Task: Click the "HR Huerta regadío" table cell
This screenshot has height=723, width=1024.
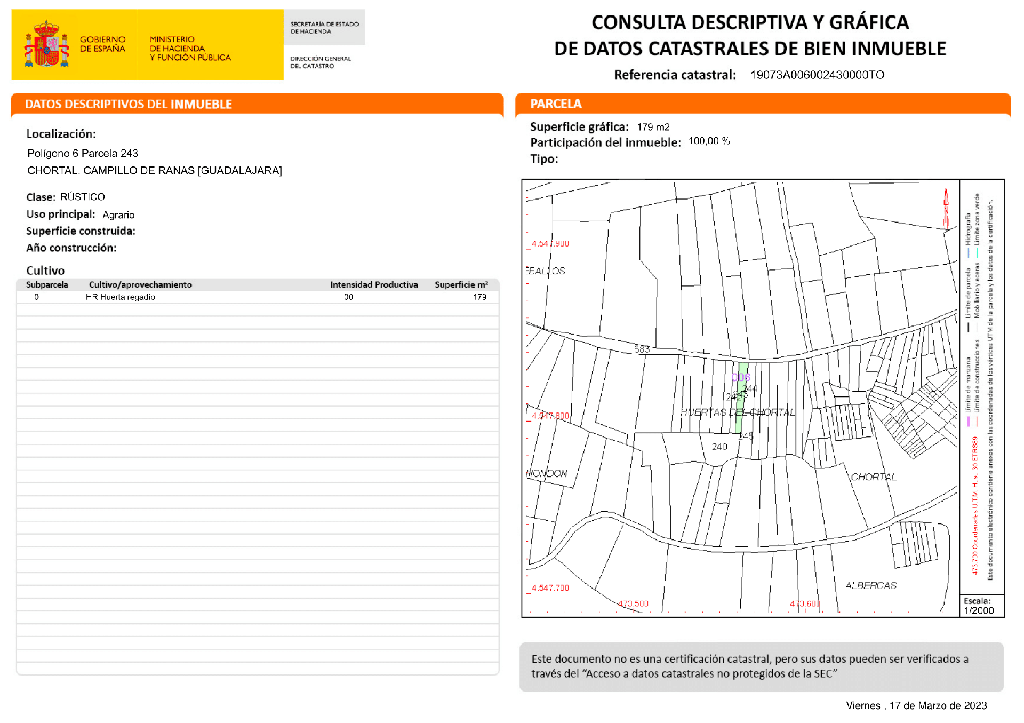Action: click(x=120, y=297)
